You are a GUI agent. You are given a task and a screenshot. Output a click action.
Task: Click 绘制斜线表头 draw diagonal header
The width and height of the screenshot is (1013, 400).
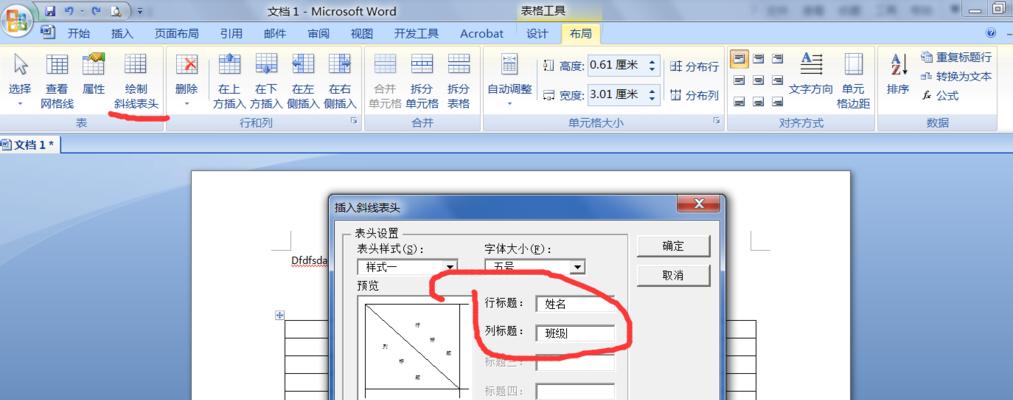click(x=136, y=80)
